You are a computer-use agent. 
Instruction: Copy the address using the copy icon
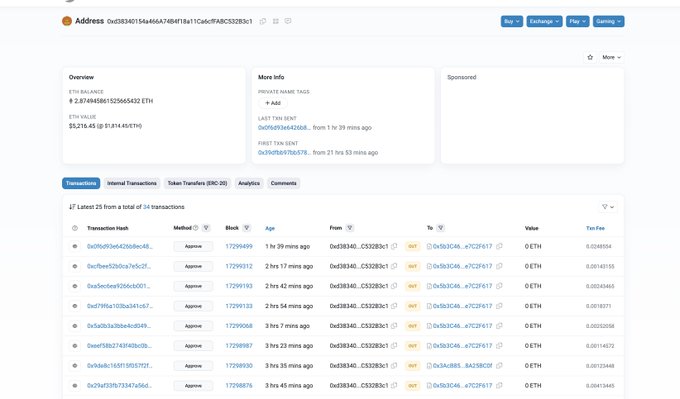pos(263,21)
